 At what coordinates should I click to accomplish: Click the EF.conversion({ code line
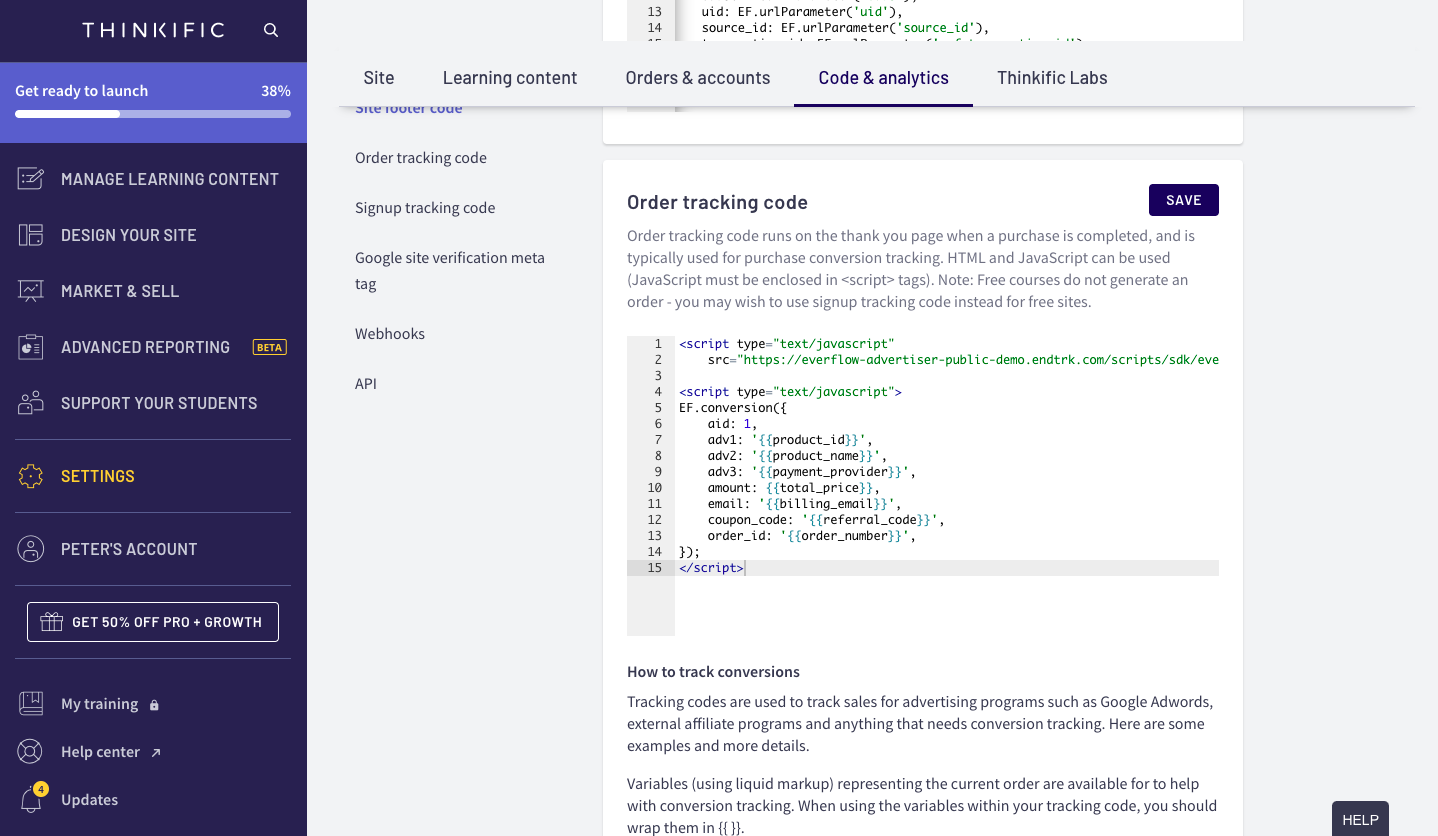click(x=733, y=408)
